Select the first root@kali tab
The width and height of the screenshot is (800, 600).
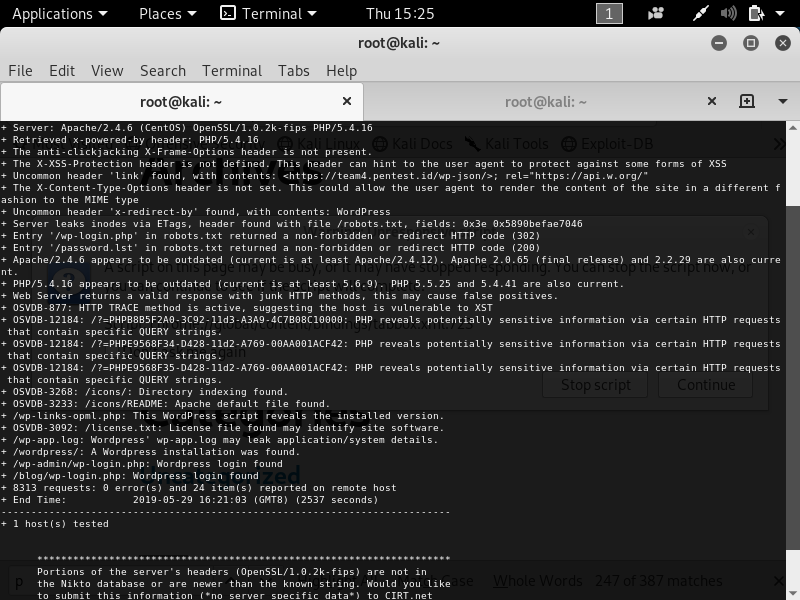[x=181, y=102]
